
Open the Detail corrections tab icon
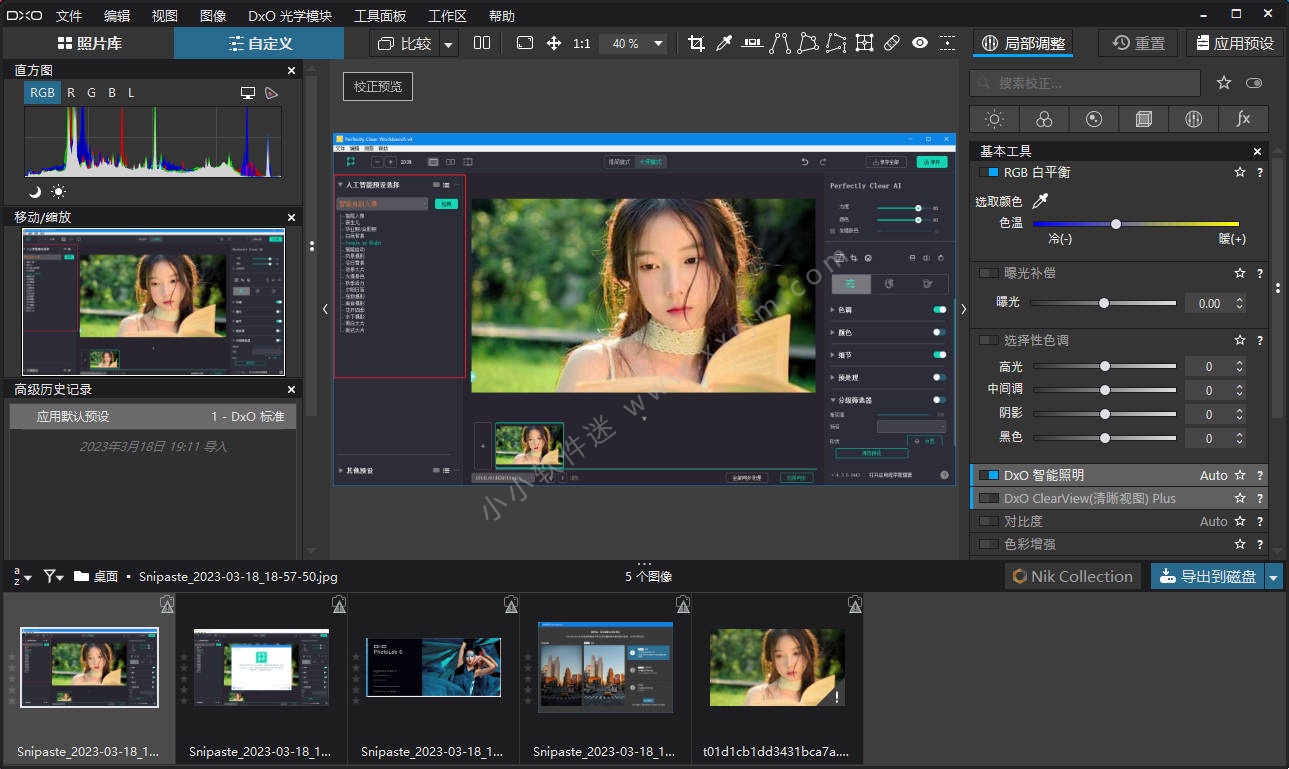pos(1094,119)
